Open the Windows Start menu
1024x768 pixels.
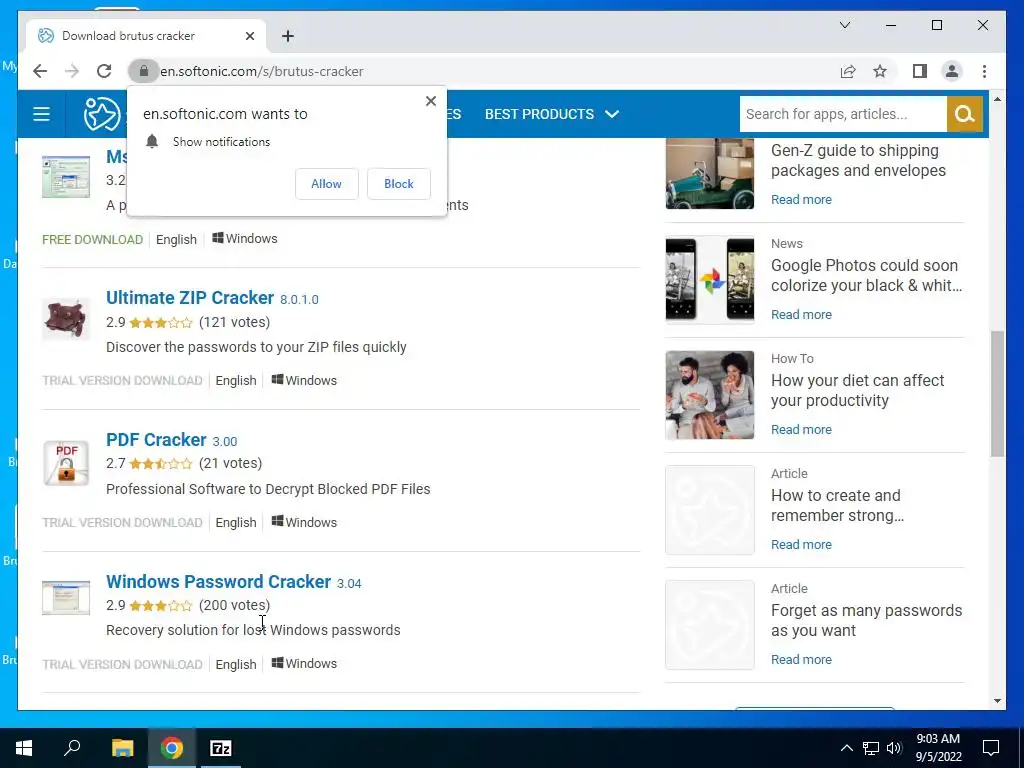[x=24, y=748]
